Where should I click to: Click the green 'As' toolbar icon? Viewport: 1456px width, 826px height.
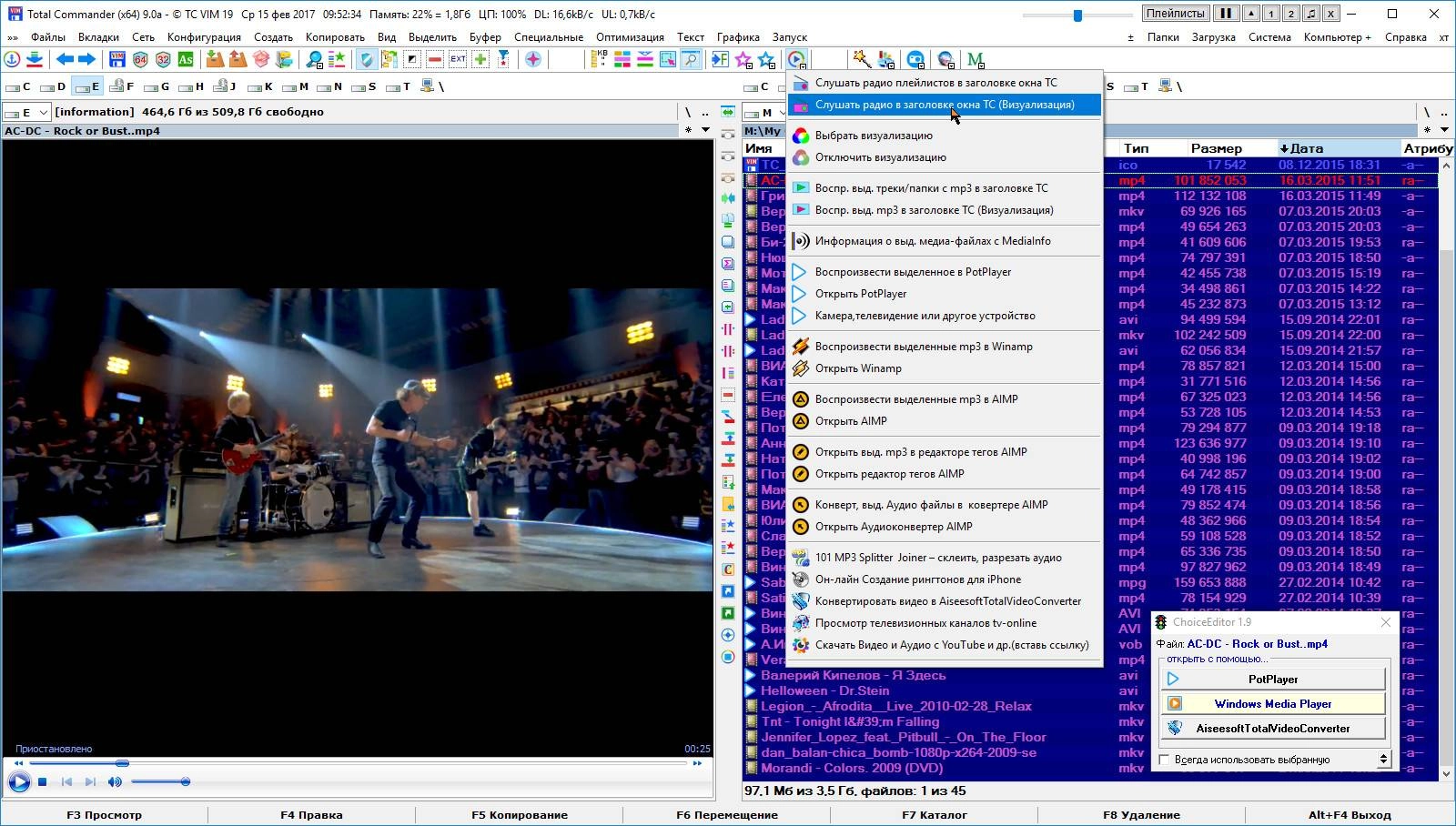(186, 59)
